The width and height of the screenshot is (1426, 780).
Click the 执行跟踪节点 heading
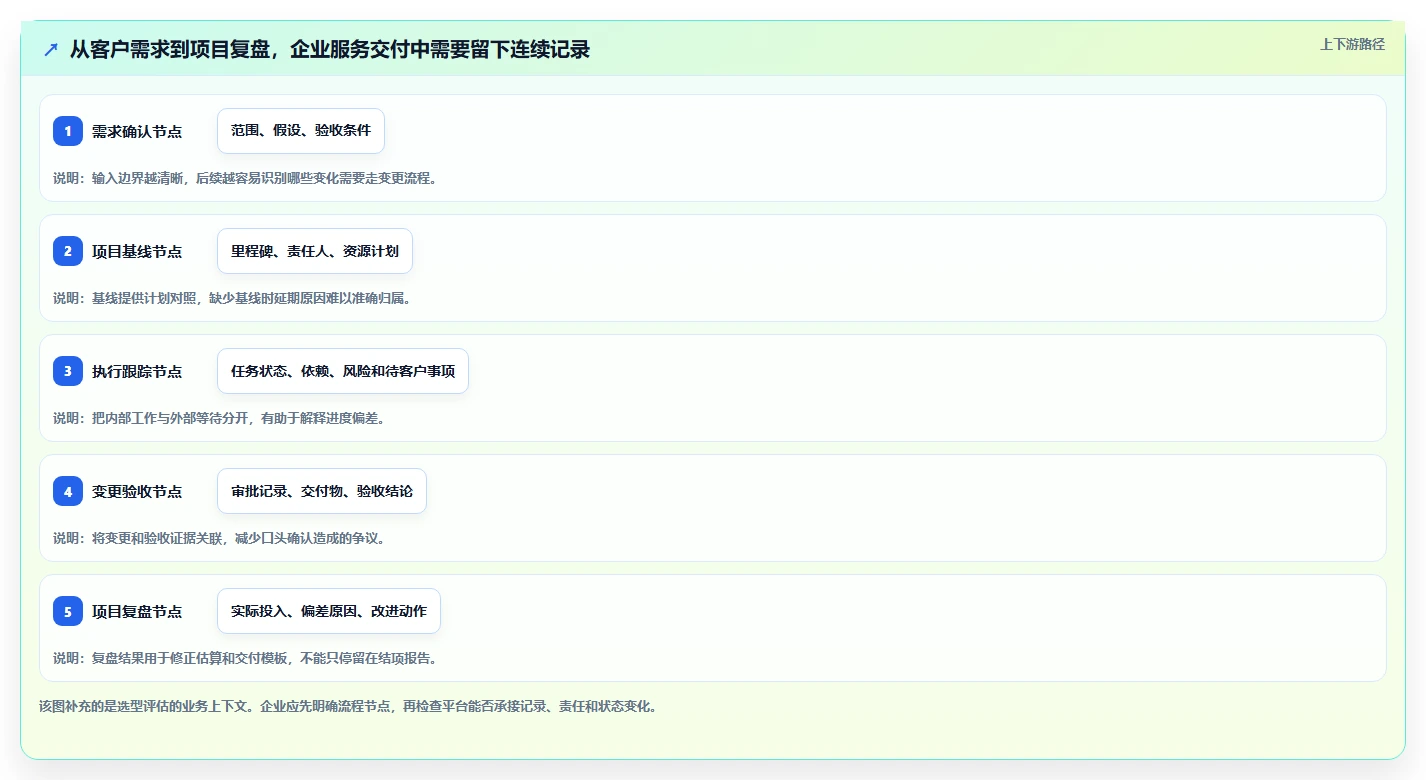[137, 371]
